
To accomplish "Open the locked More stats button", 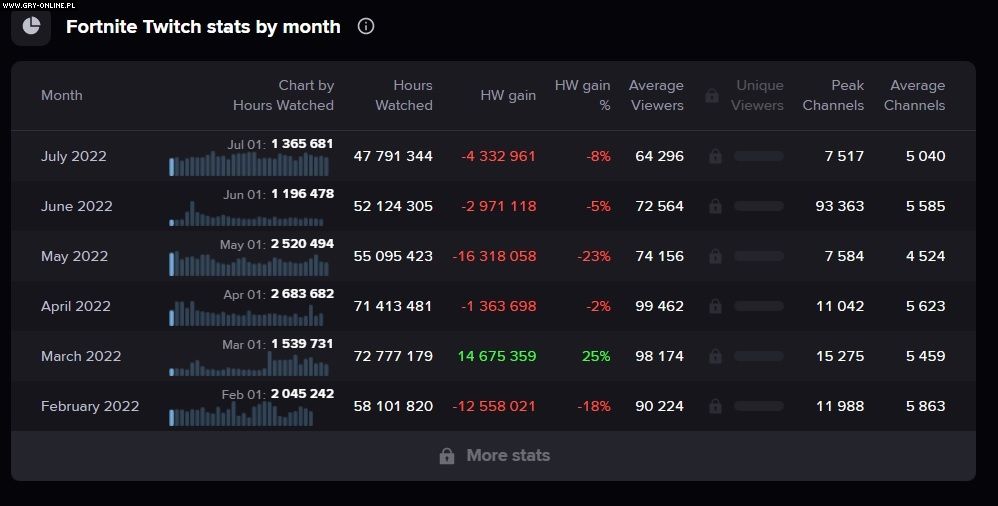I will [494, 456].
